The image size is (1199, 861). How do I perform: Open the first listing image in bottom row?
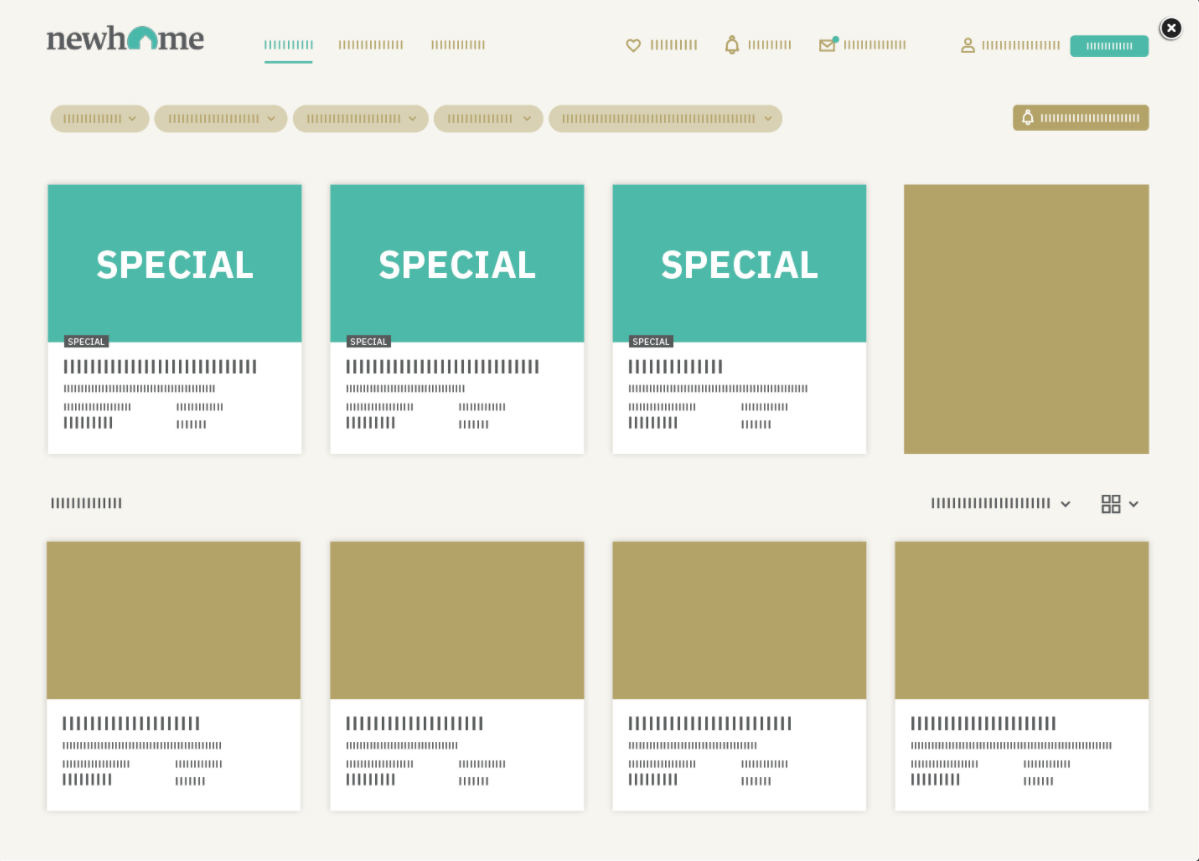(x=174, y=620)
